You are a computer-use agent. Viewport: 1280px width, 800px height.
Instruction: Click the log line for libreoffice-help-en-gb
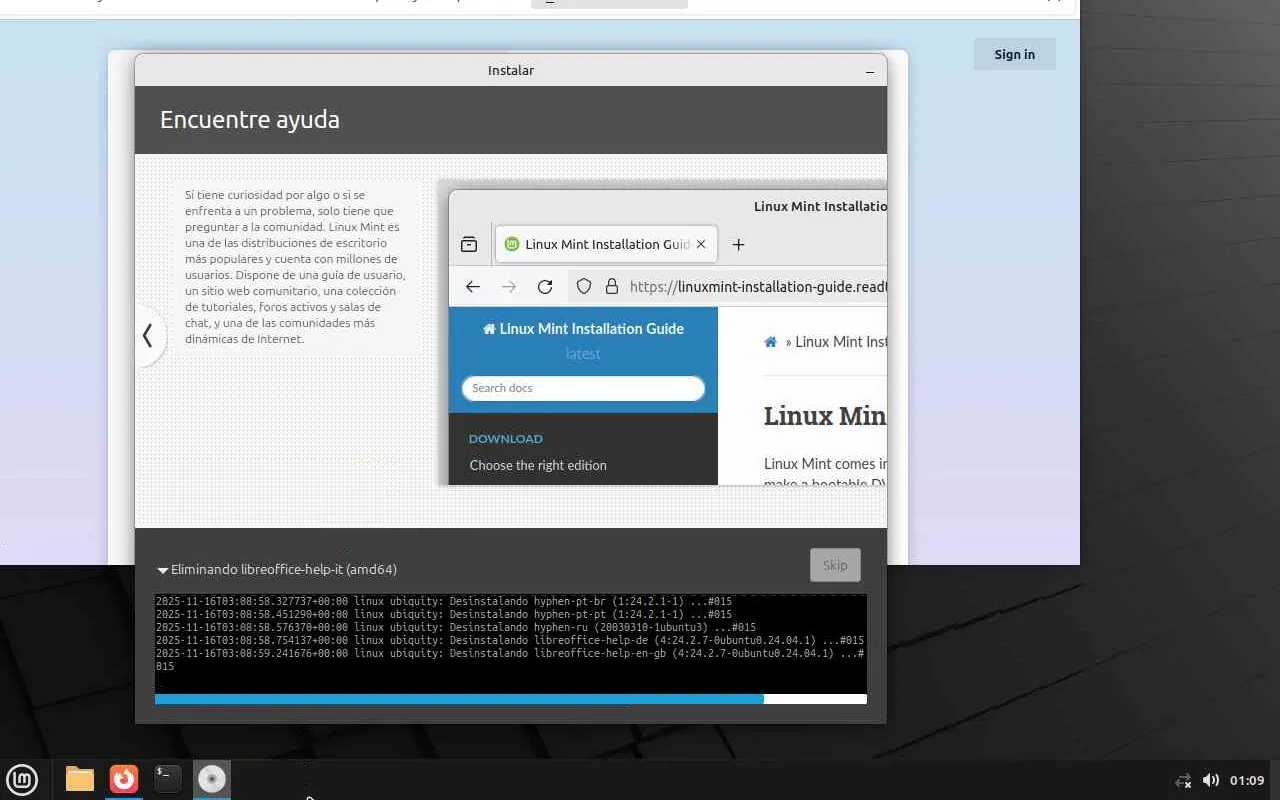(x=510, y=660)
